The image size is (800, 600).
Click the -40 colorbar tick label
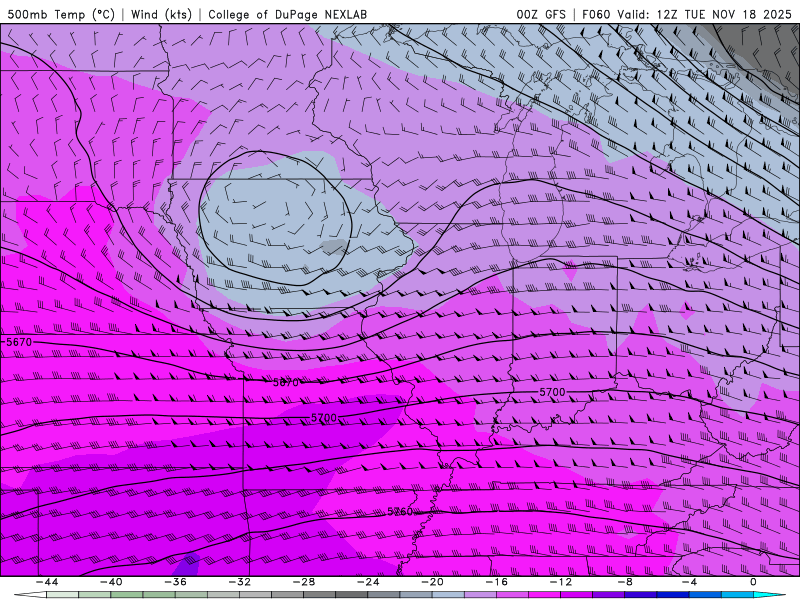pyautogui.click(x=111, y=582)
